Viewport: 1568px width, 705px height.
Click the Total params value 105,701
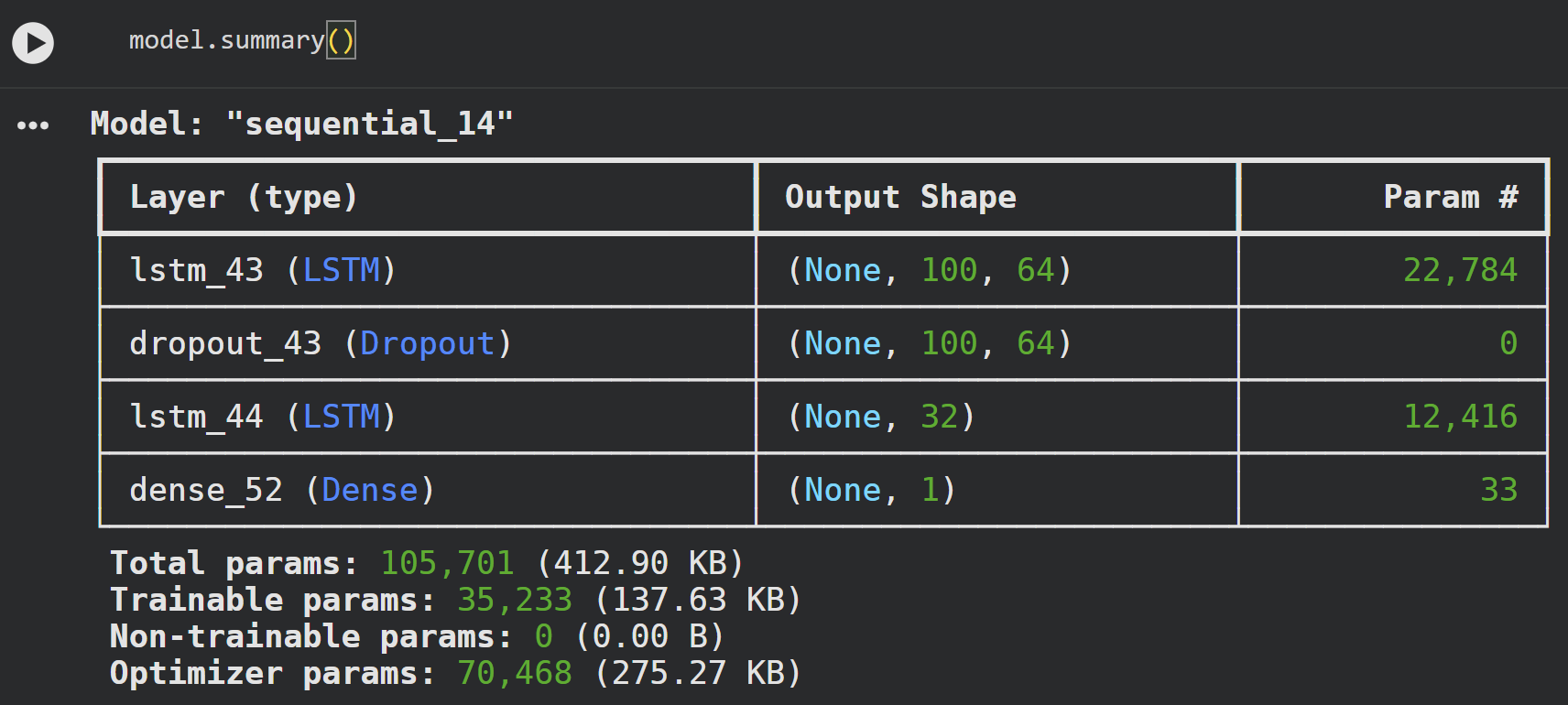(447, 563)
